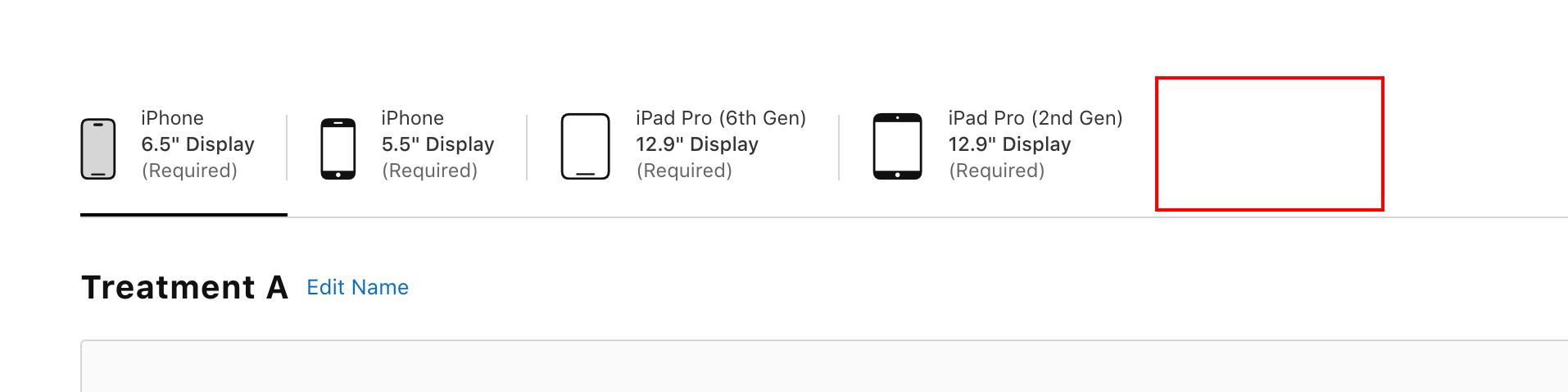The width and height of the screenshot is (1568, 392).
Task: Click "(Required)" under iPhone 6.5" Display
Action: 189,171
